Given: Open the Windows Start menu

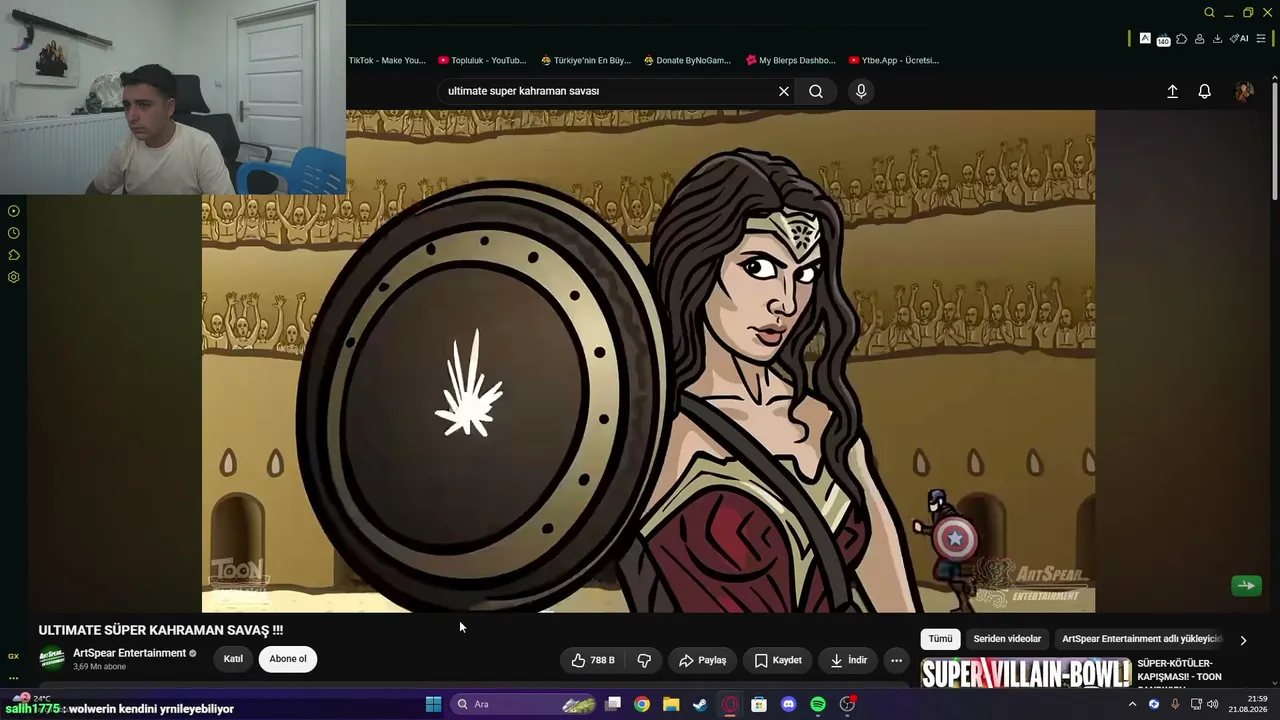Looking at the screenshot, I should 433,704.
